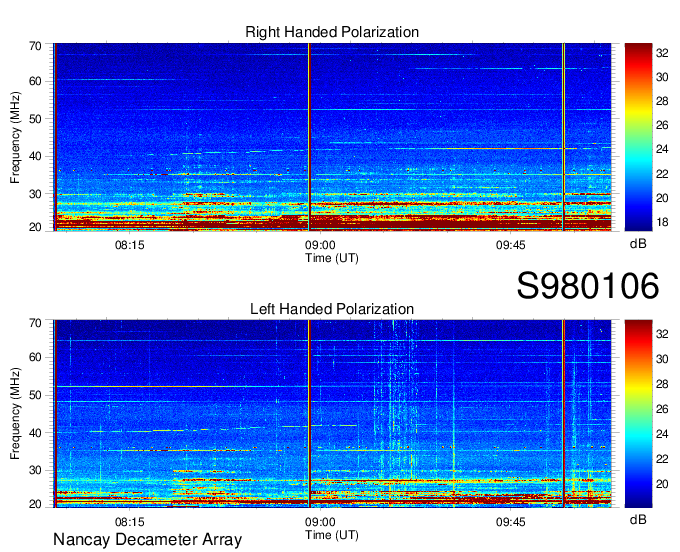Screen dimensions: 680x552
Task: Click the Right Handed Polarization spectrogram
Action: coord(332,137)
